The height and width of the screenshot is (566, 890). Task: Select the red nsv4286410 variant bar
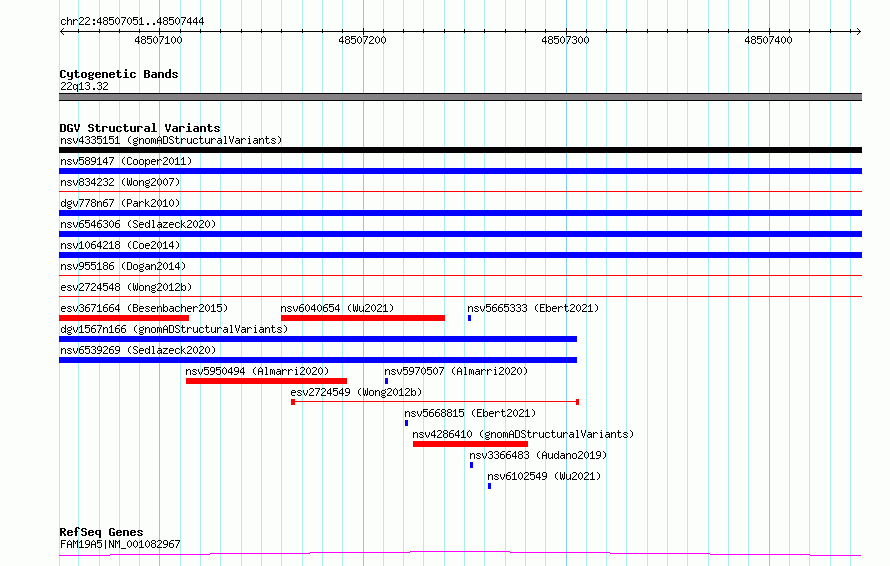point(471,444)
